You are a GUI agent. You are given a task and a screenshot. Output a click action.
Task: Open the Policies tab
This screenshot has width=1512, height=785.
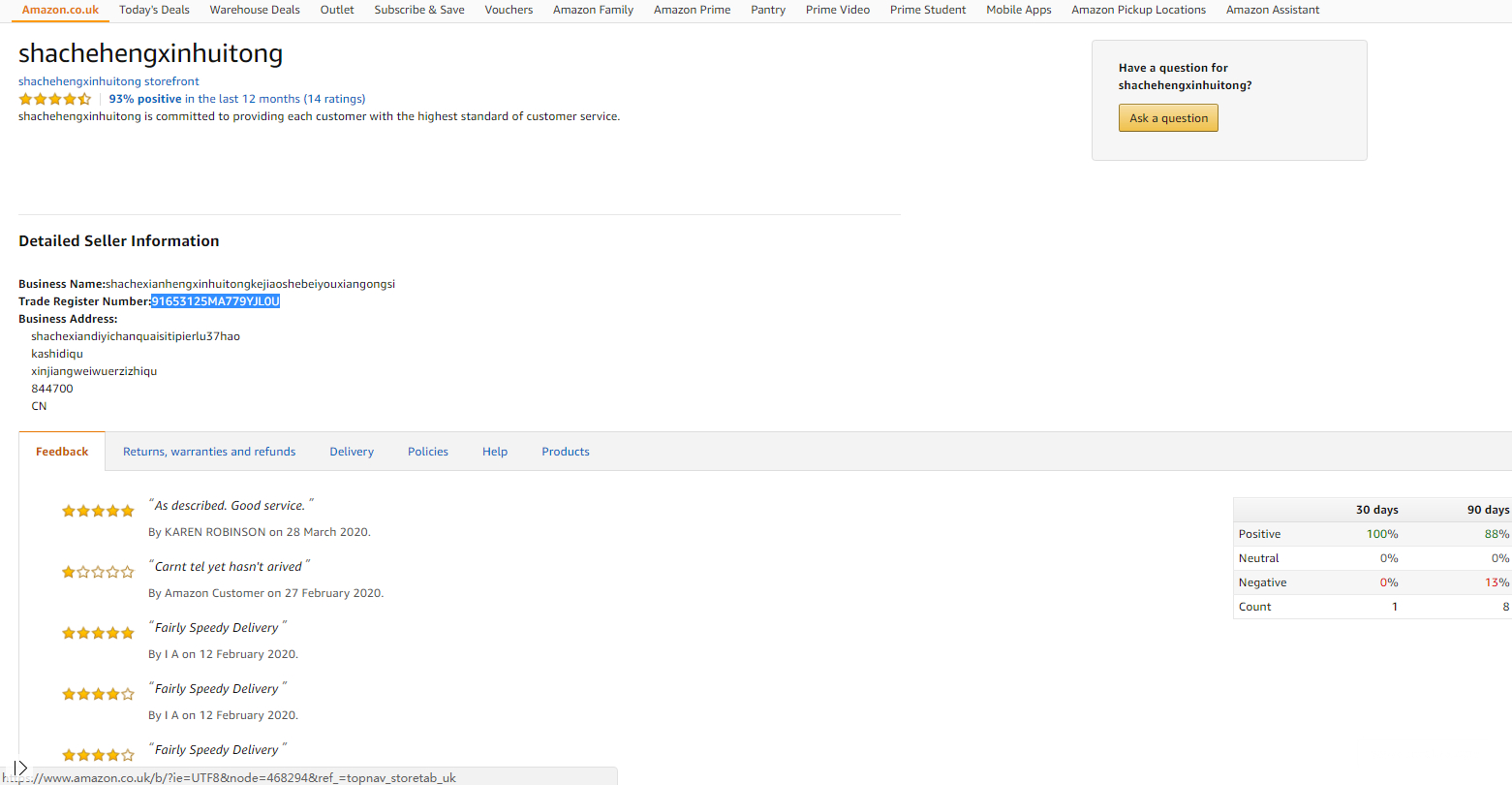point(428,452)
